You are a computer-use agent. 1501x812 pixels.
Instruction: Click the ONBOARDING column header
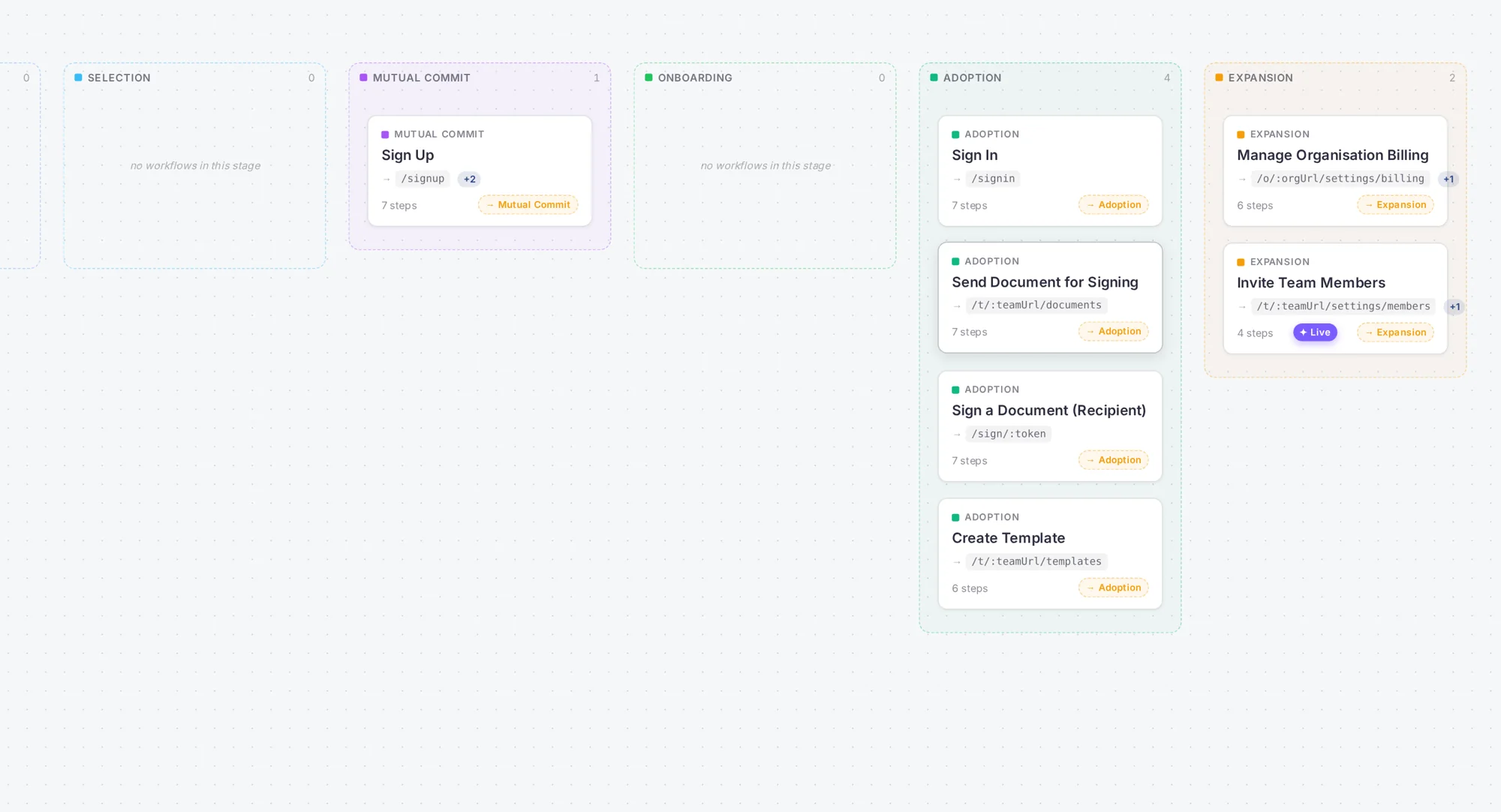695,78
